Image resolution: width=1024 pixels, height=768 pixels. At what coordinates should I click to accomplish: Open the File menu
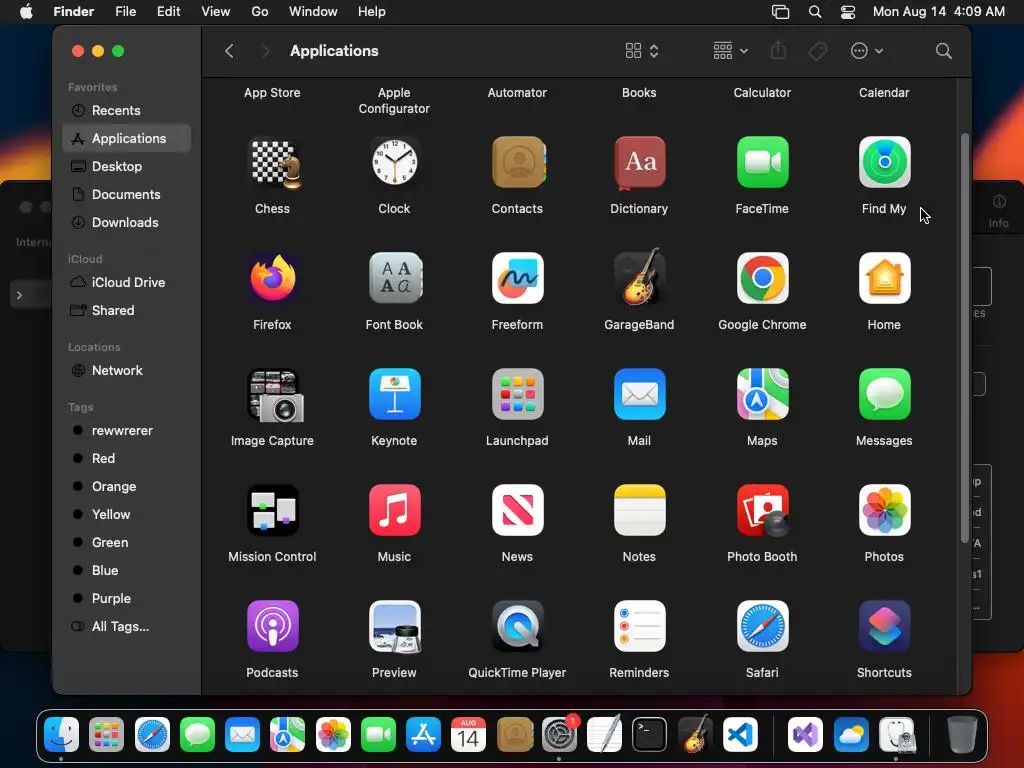click(x=125, y=12)
